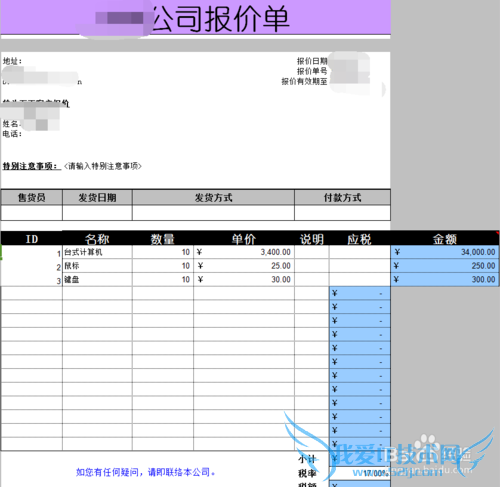500x487 pixels.
Task: Click the empty cell under 售货员
Action: (32, 213)
